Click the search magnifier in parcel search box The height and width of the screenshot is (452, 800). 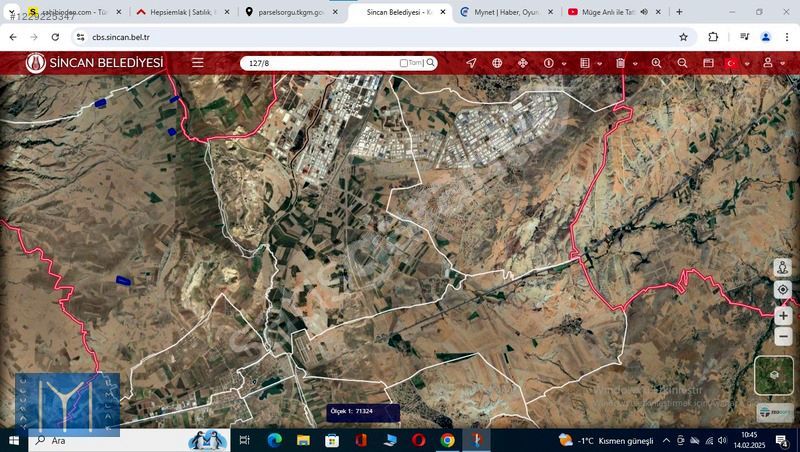(x=431, y=62)
